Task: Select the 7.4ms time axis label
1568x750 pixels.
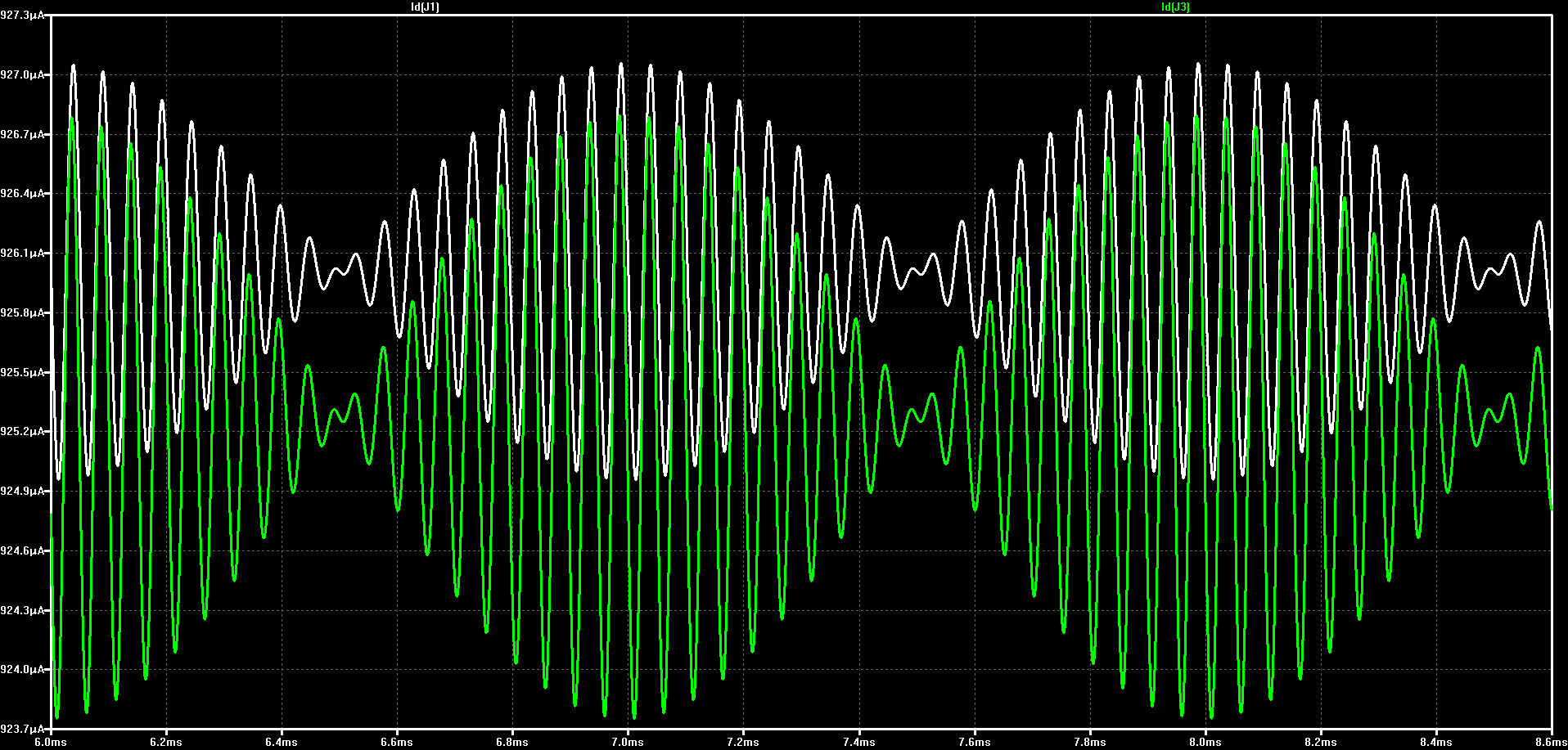Action: click(x=859, y=743)
